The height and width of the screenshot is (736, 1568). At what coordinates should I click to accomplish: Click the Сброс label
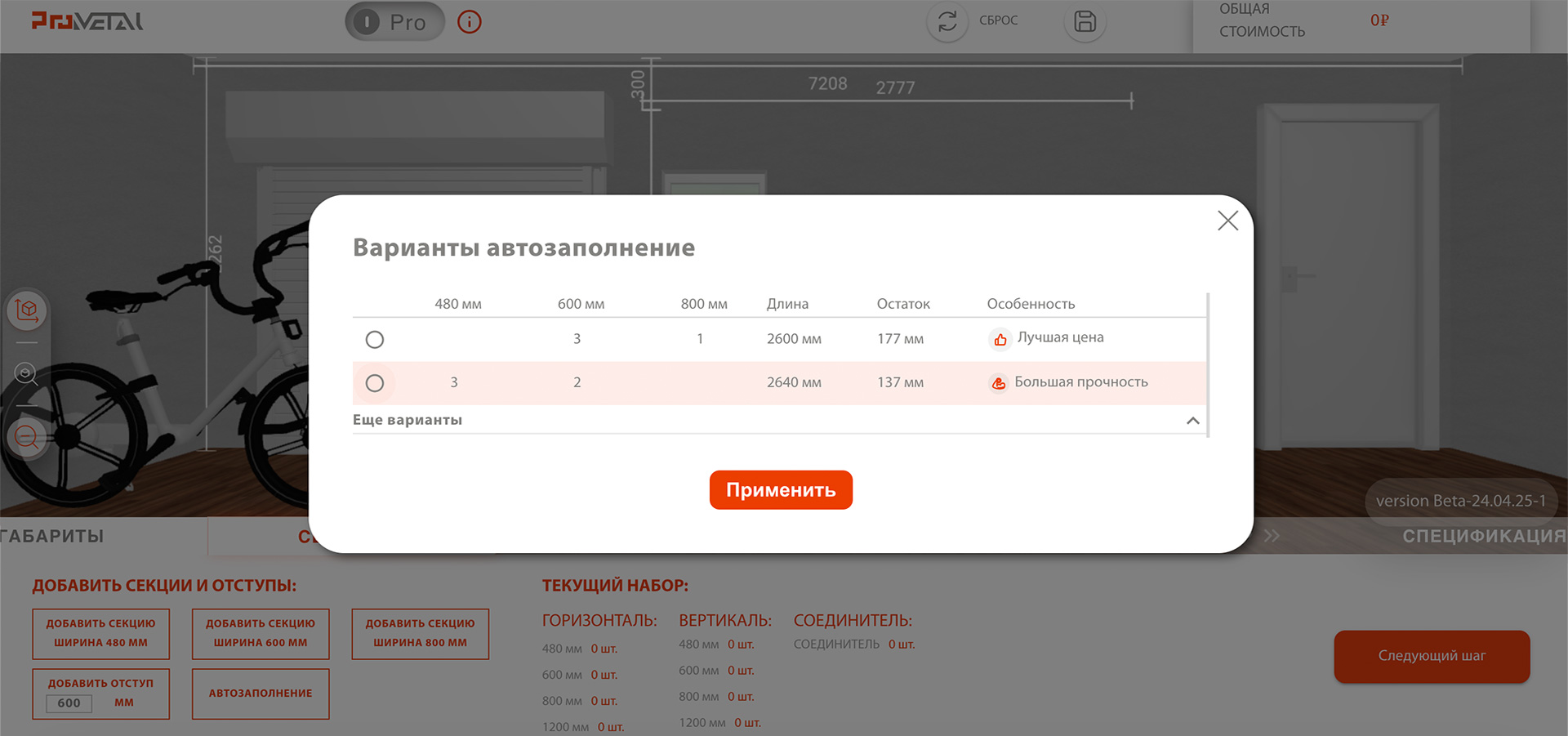[x=998, y=20]
